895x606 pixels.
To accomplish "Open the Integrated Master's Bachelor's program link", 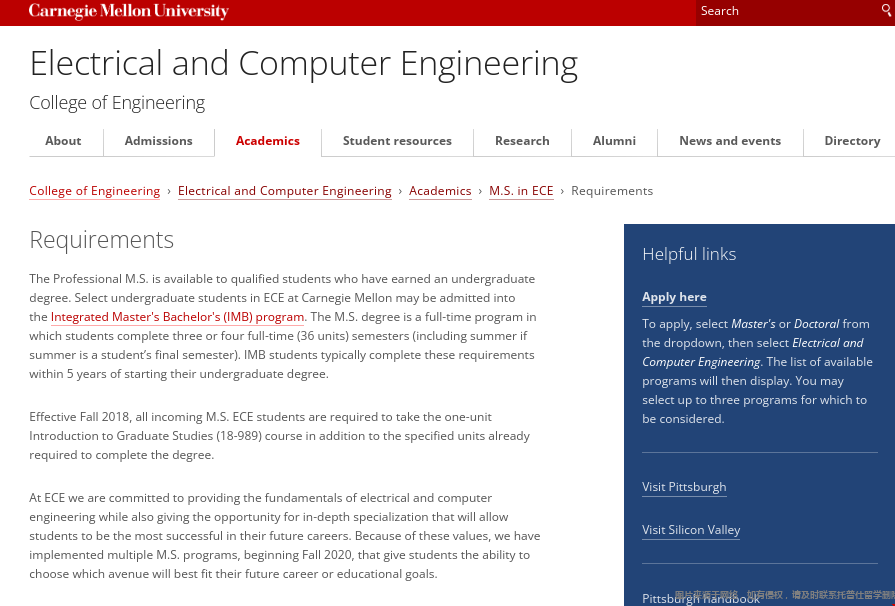I will coord(176,316).
